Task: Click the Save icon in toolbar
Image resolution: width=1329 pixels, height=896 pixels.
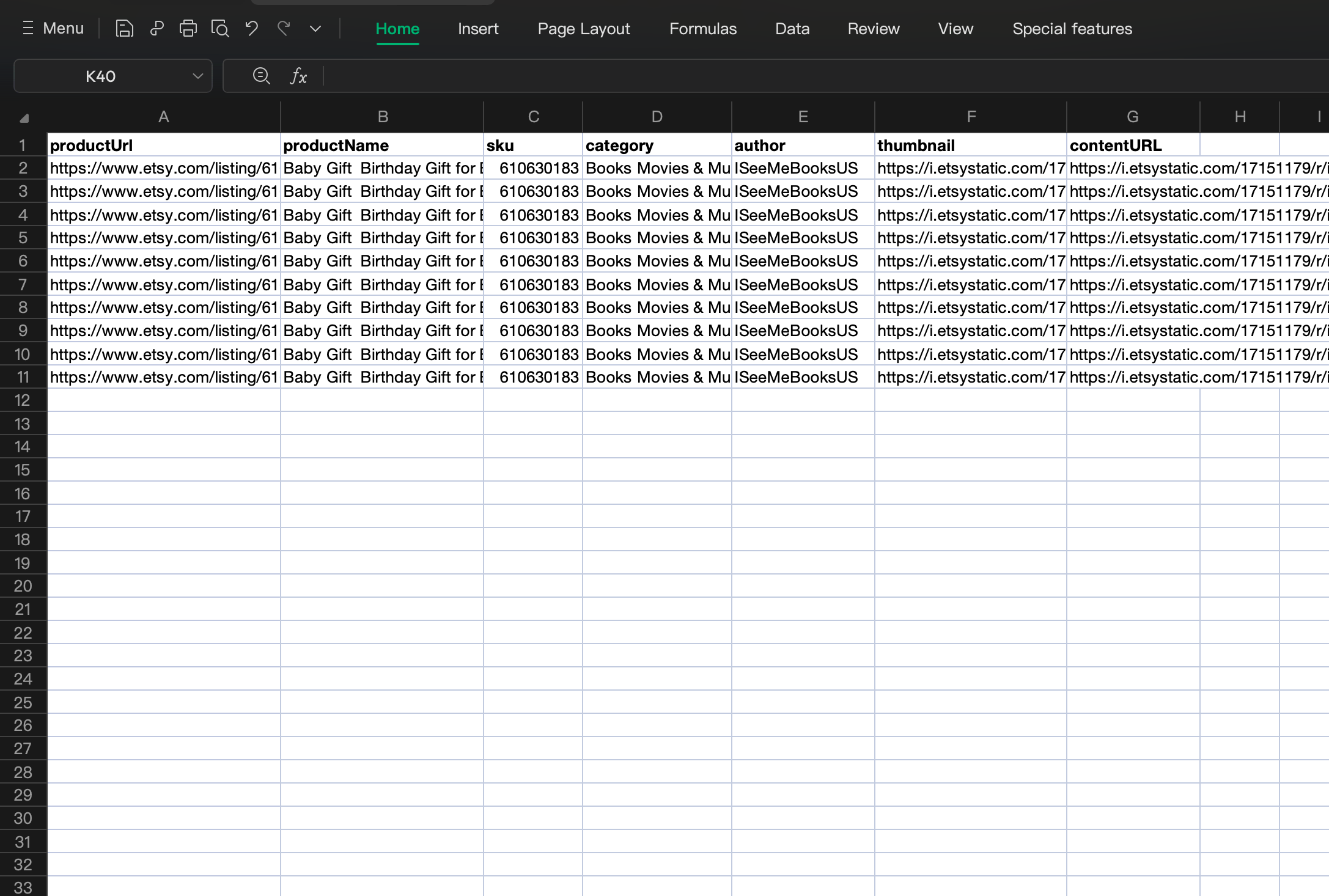Action: point(124,29)
